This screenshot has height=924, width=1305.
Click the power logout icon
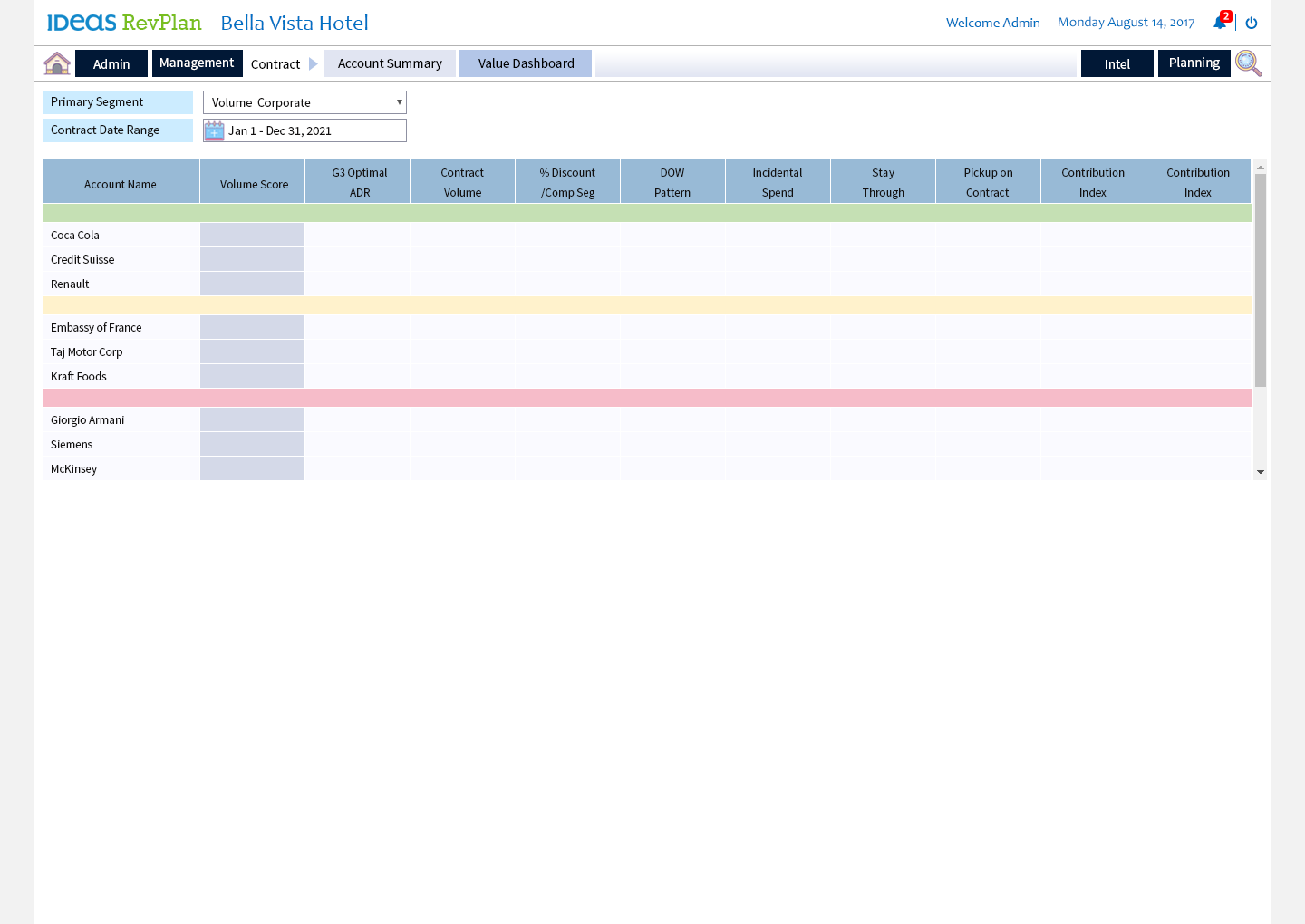point(1252,23)
